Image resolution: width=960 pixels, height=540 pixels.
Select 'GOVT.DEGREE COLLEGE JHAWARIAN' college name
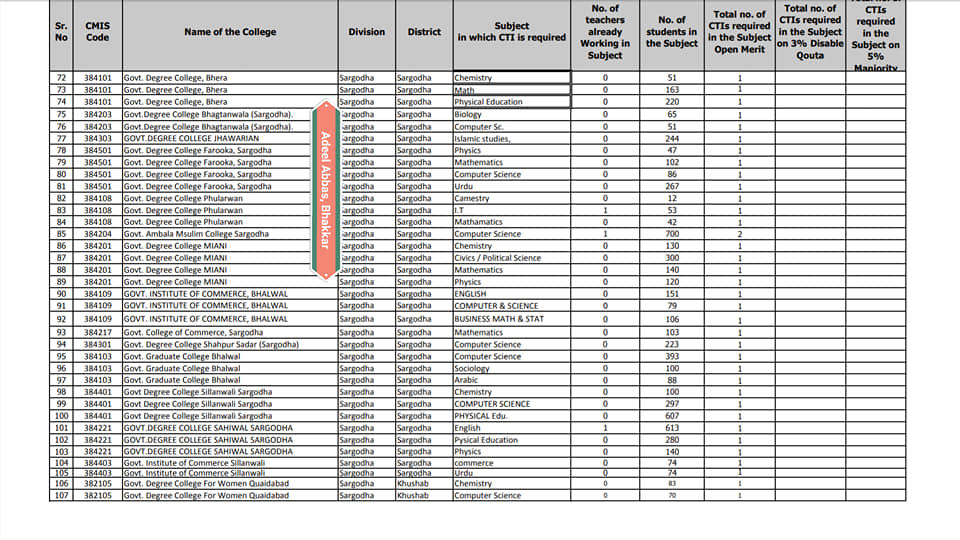tap(190, 138)
